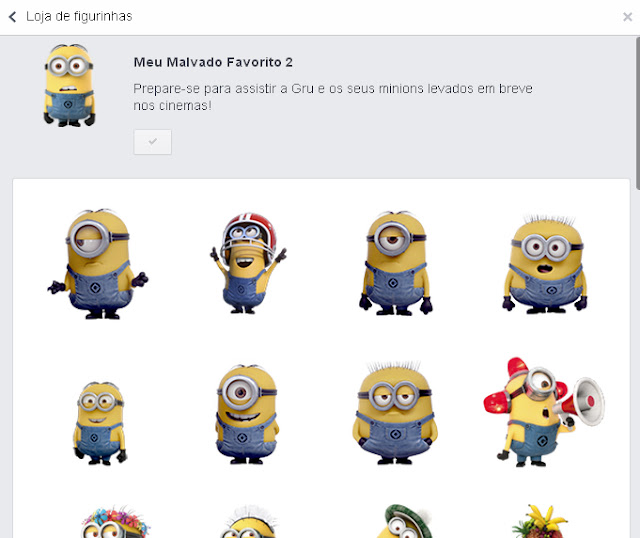Click the description text starting with Prepare-se para assistir
Image resolution: width=640 pixels, height=538 pixels.
[x=333, y=97]
